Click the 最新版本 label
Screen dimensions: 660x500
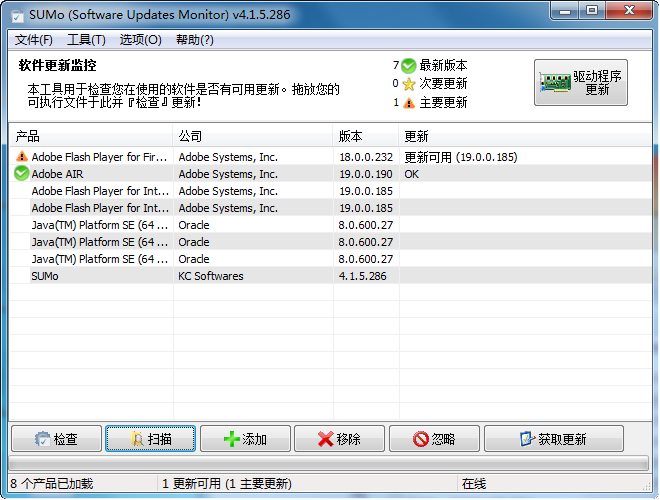pyautogui.click(x=443, y=66)
